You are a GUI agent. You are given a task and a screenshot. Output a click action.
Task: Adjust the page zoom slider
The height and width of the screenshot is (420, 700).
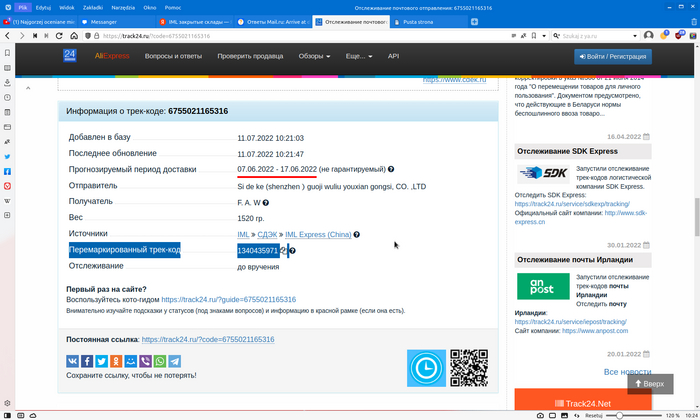pos(620,415)
